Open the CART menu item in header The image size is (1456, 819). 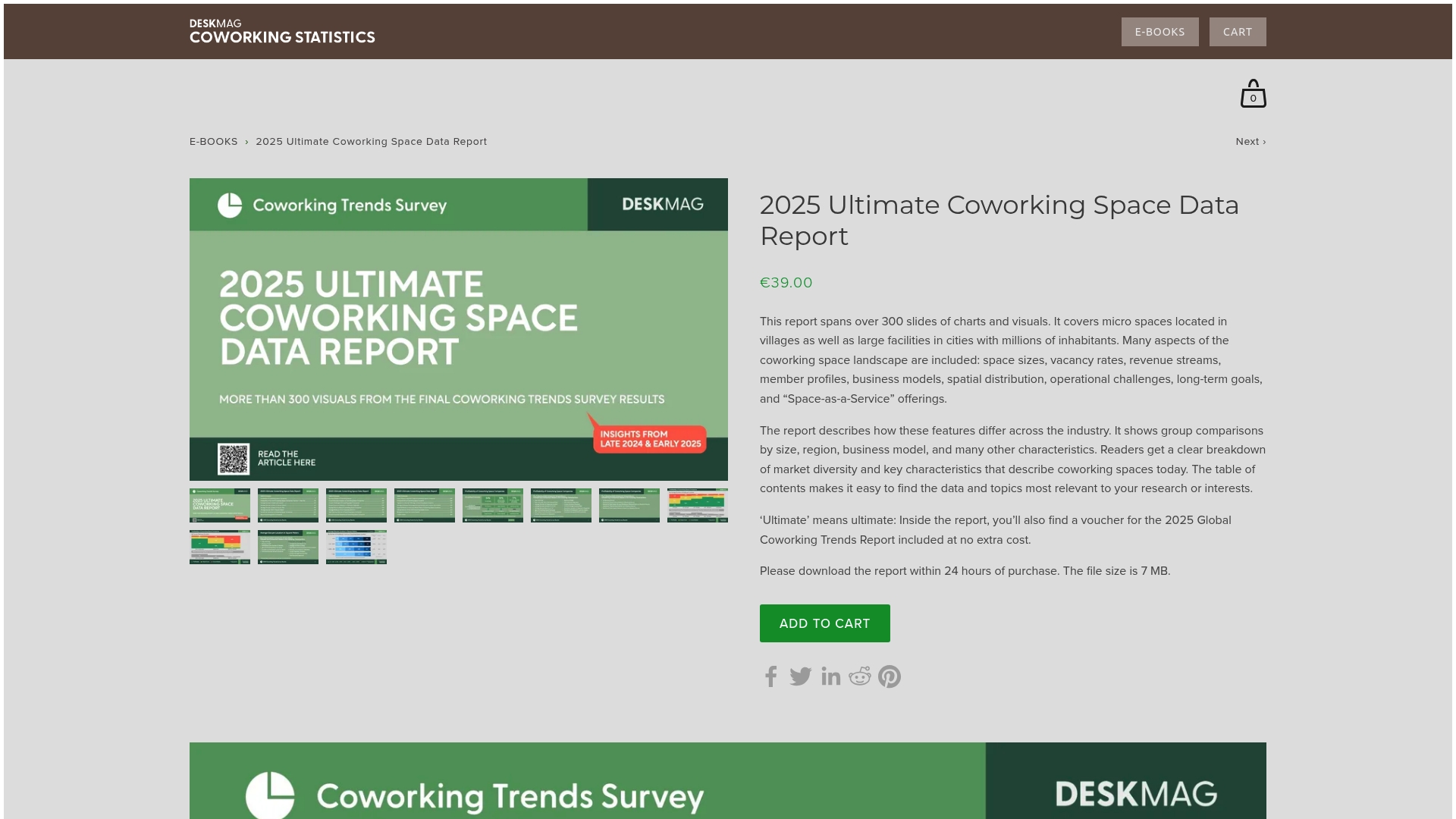(x=1237, y=32)
